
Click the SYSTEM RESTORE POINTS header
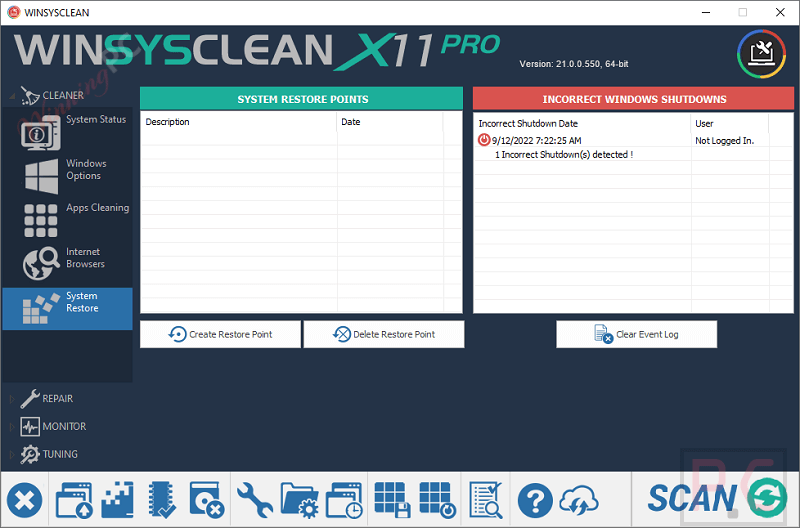(302, 98)
